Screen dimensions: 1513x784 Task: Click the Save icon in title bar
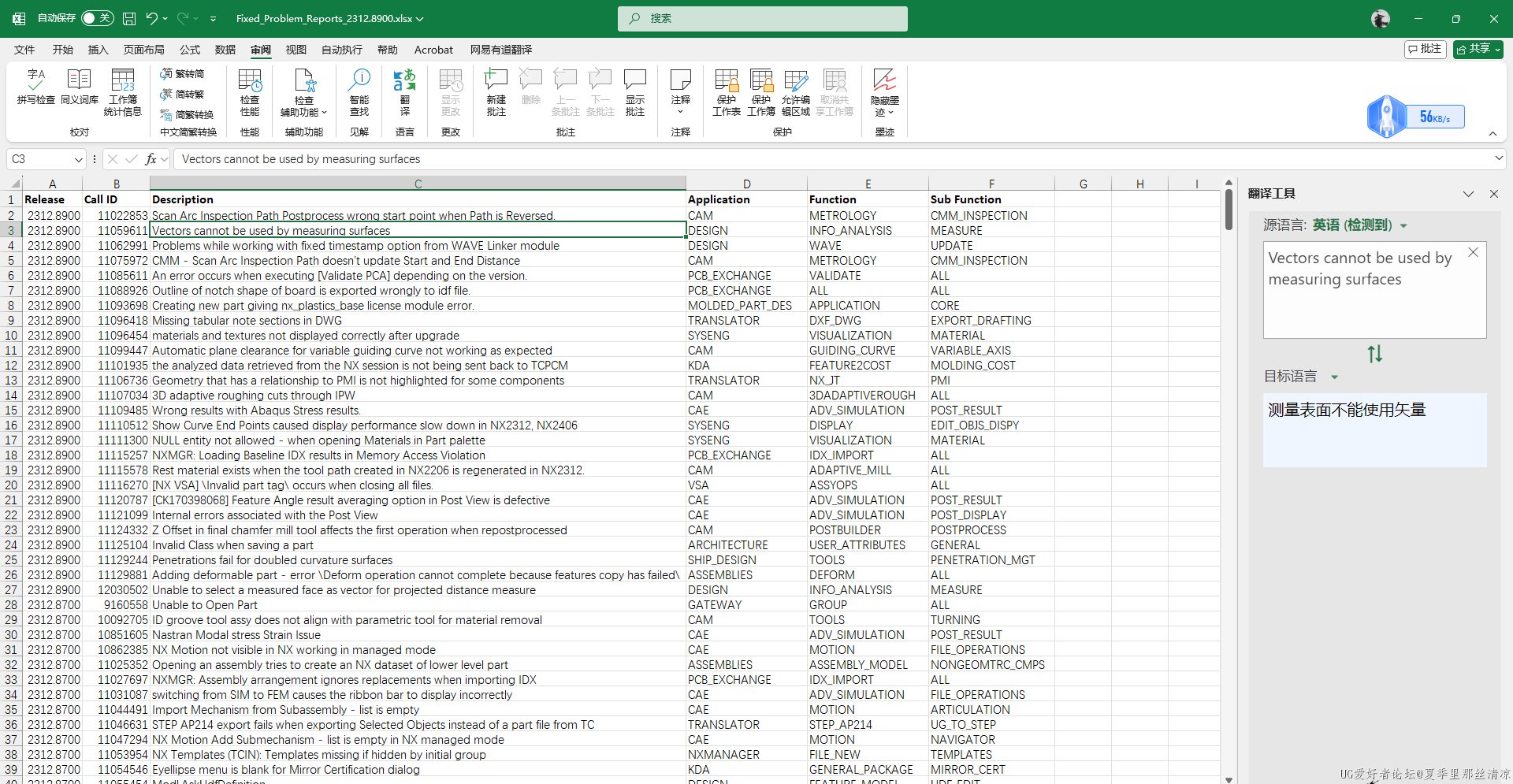(x=129, y=18)
